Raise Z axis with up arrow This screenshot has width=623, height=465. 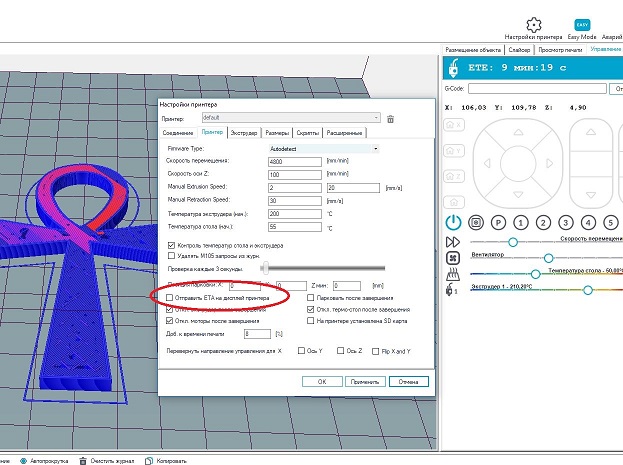pos(591,132)
